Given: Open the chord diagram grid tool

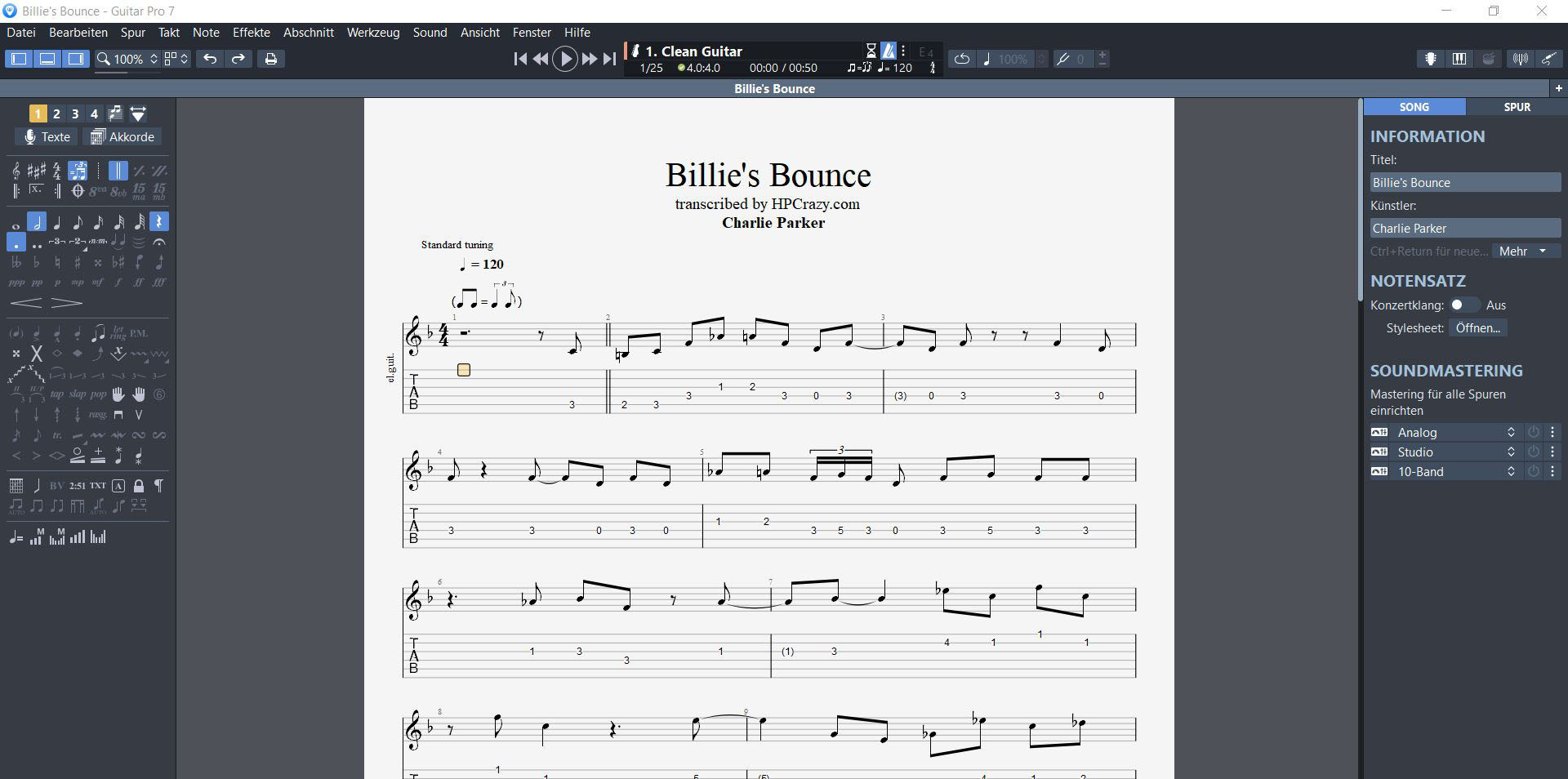Looking at the screenshot, I should (x=16, y=486).
